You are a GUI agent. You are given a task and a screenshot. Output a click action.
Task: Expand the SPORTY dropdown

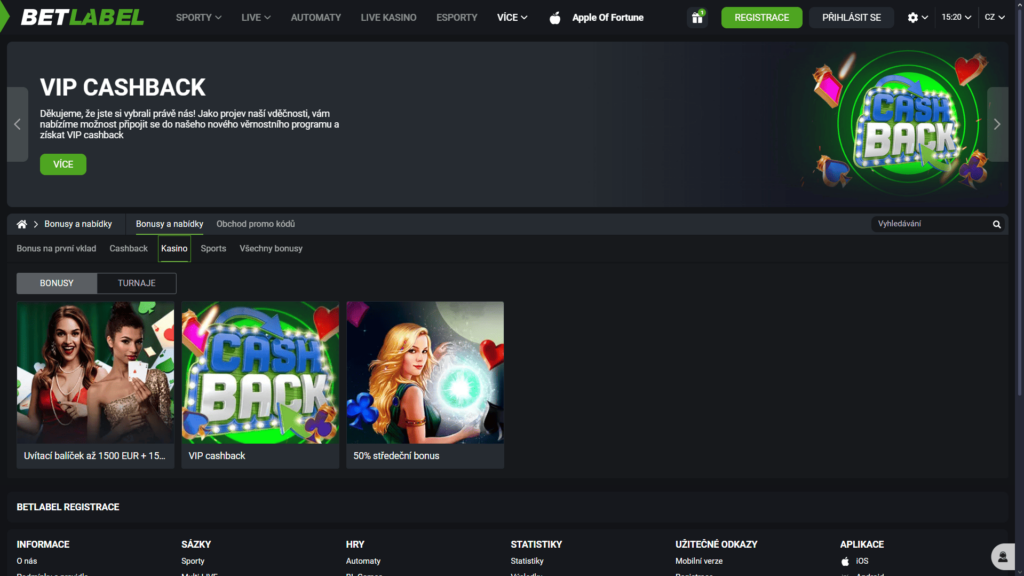pos(197,17)
